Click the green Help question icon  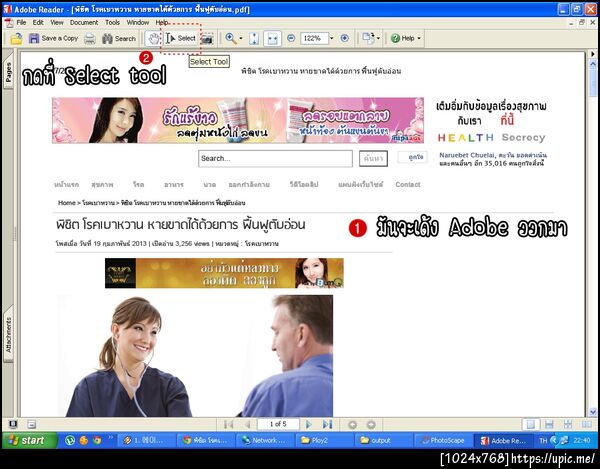[395, 38]
